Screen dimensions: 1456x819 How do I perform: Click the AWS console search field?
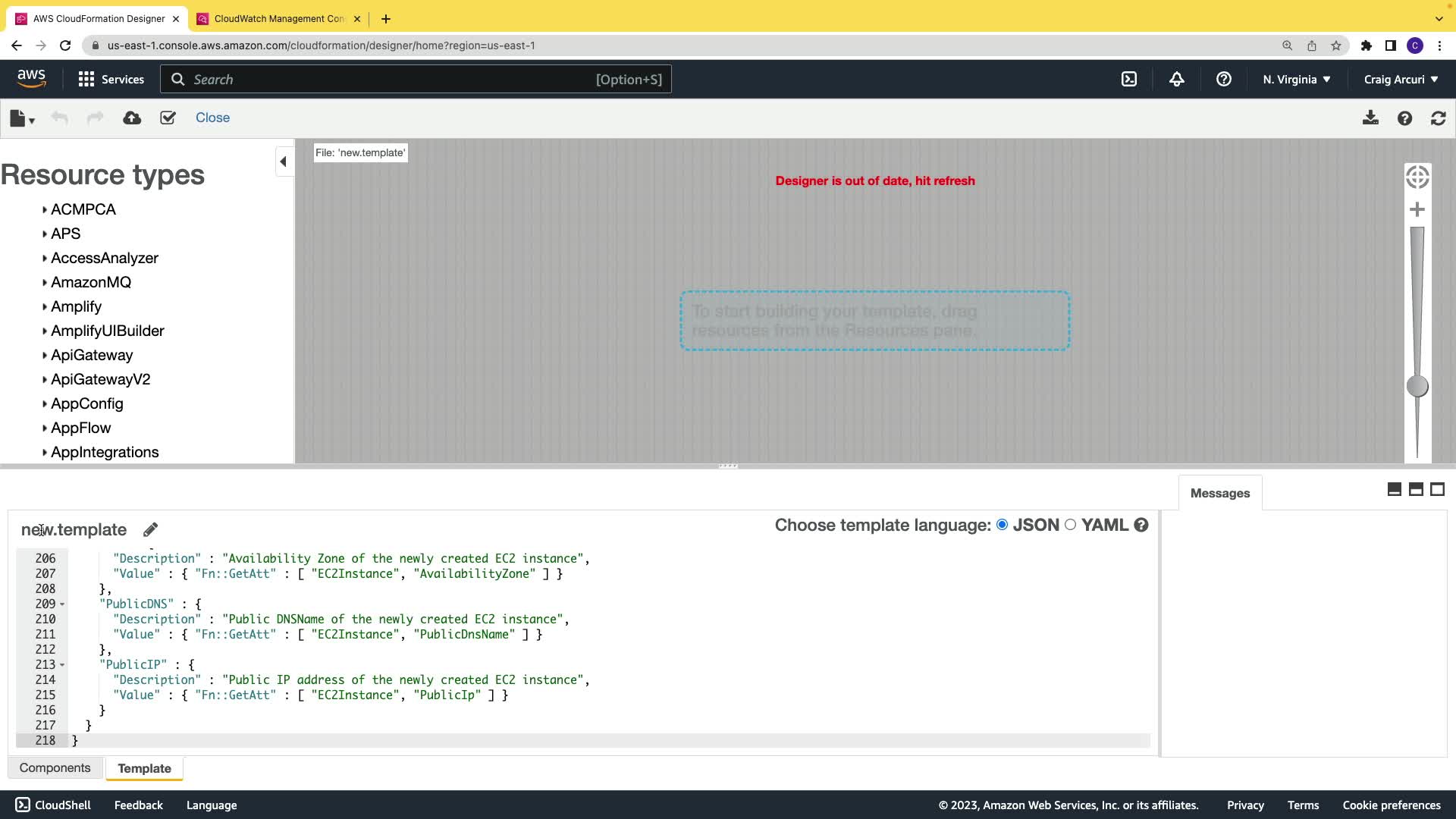[415, 79]
